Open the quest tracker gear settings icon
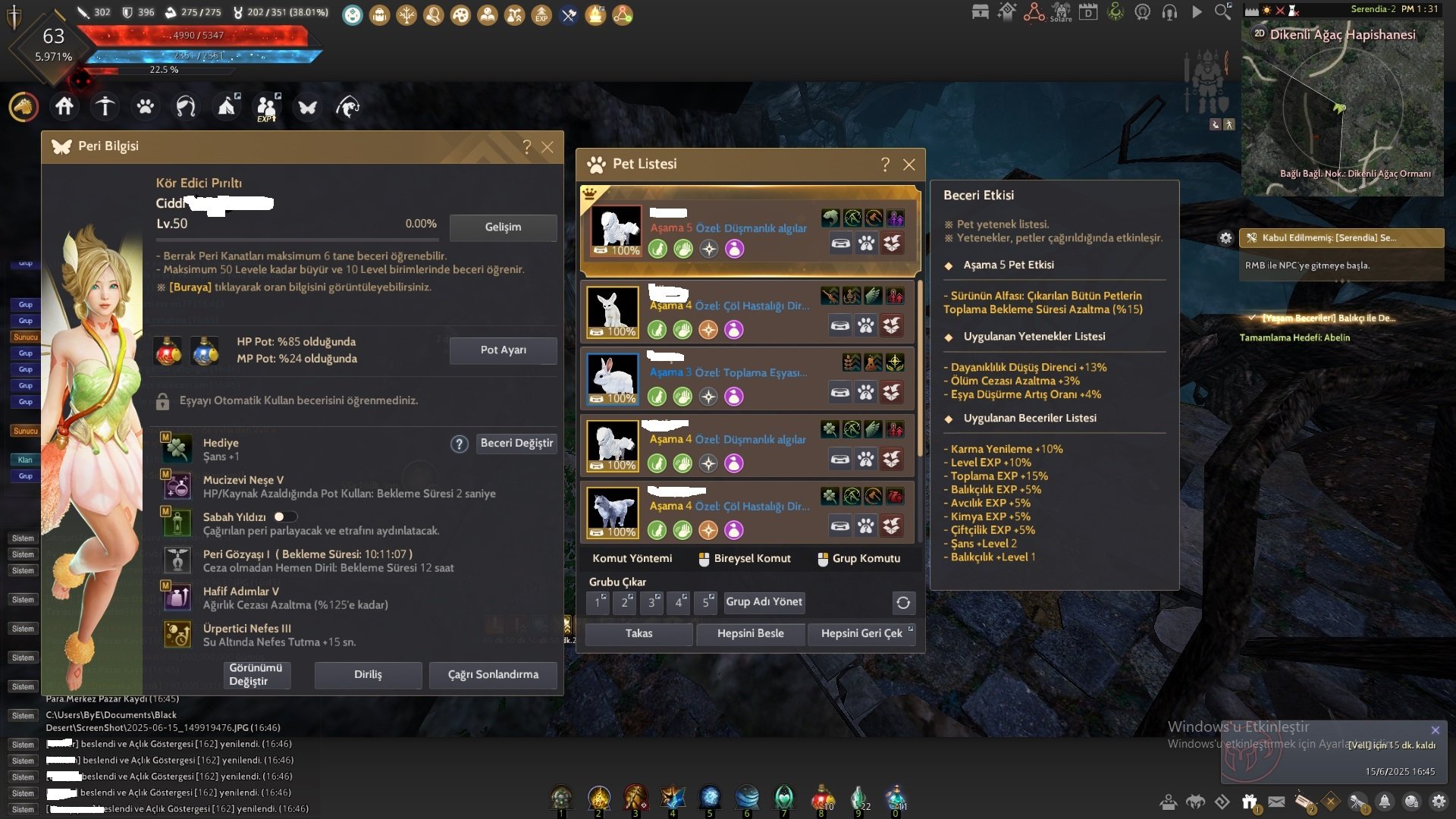Image resolution: width=1456 pixels, height=819 pixels. coord(1225,238)
